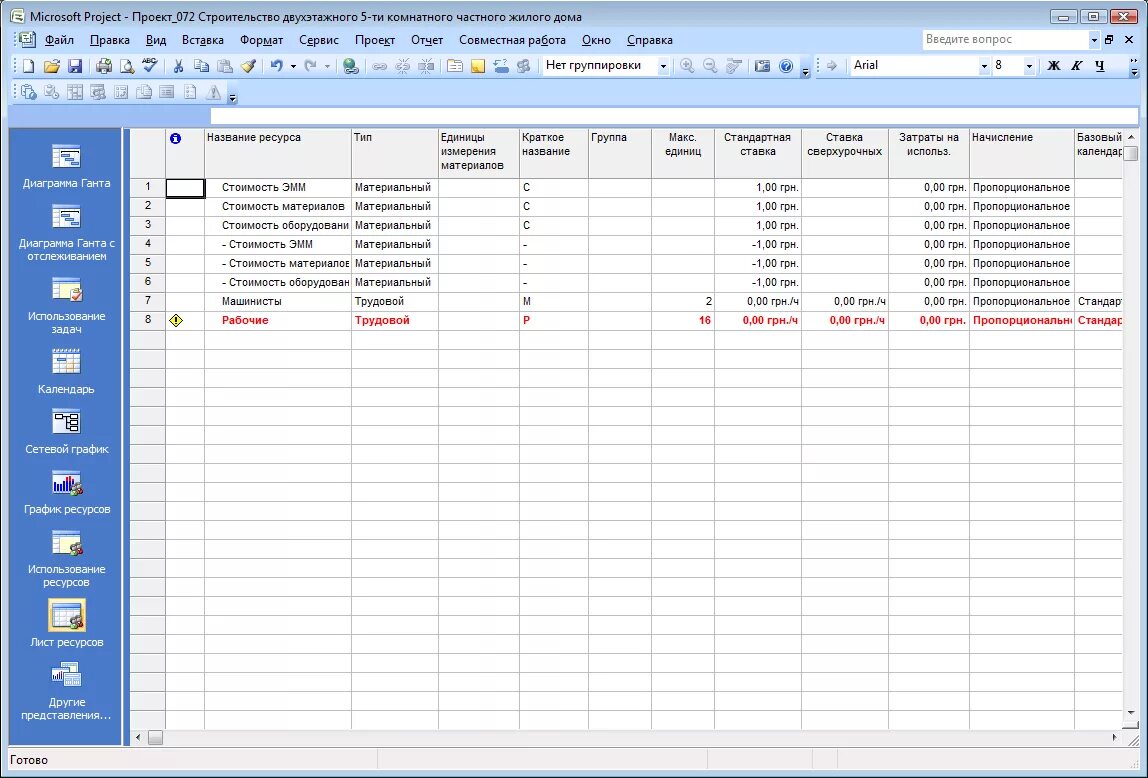This screenshot has width=1148, height=778.
Task: Open the Task Usage view
Action: click(66, 307)
